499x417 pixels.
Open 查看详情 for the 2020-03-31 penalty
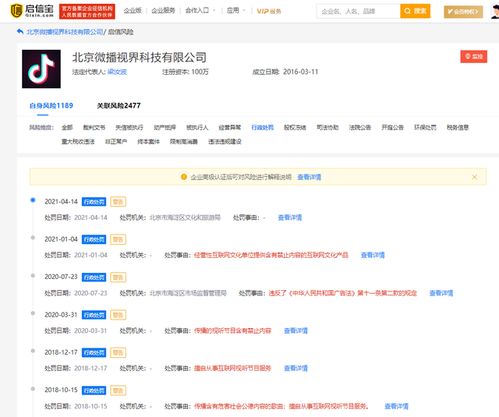296,331
